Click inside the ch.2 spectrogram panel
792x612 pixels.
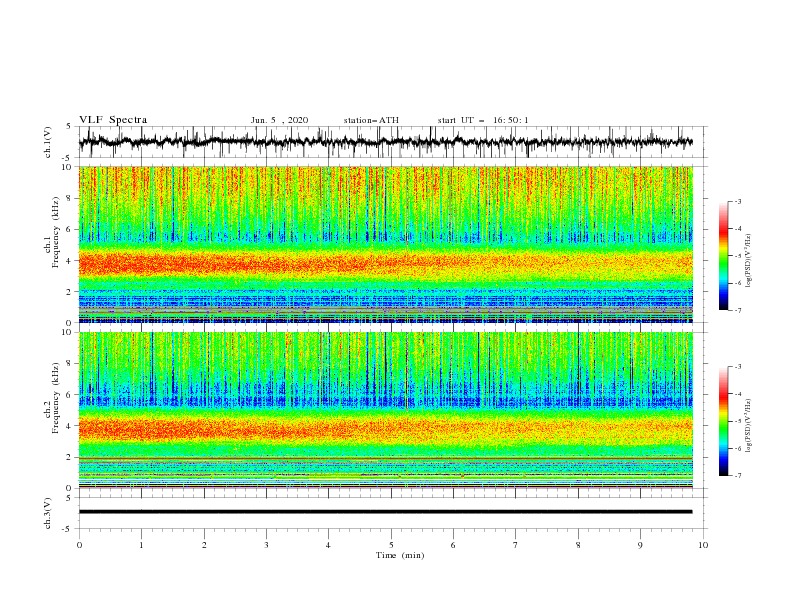tap(386, 410)
